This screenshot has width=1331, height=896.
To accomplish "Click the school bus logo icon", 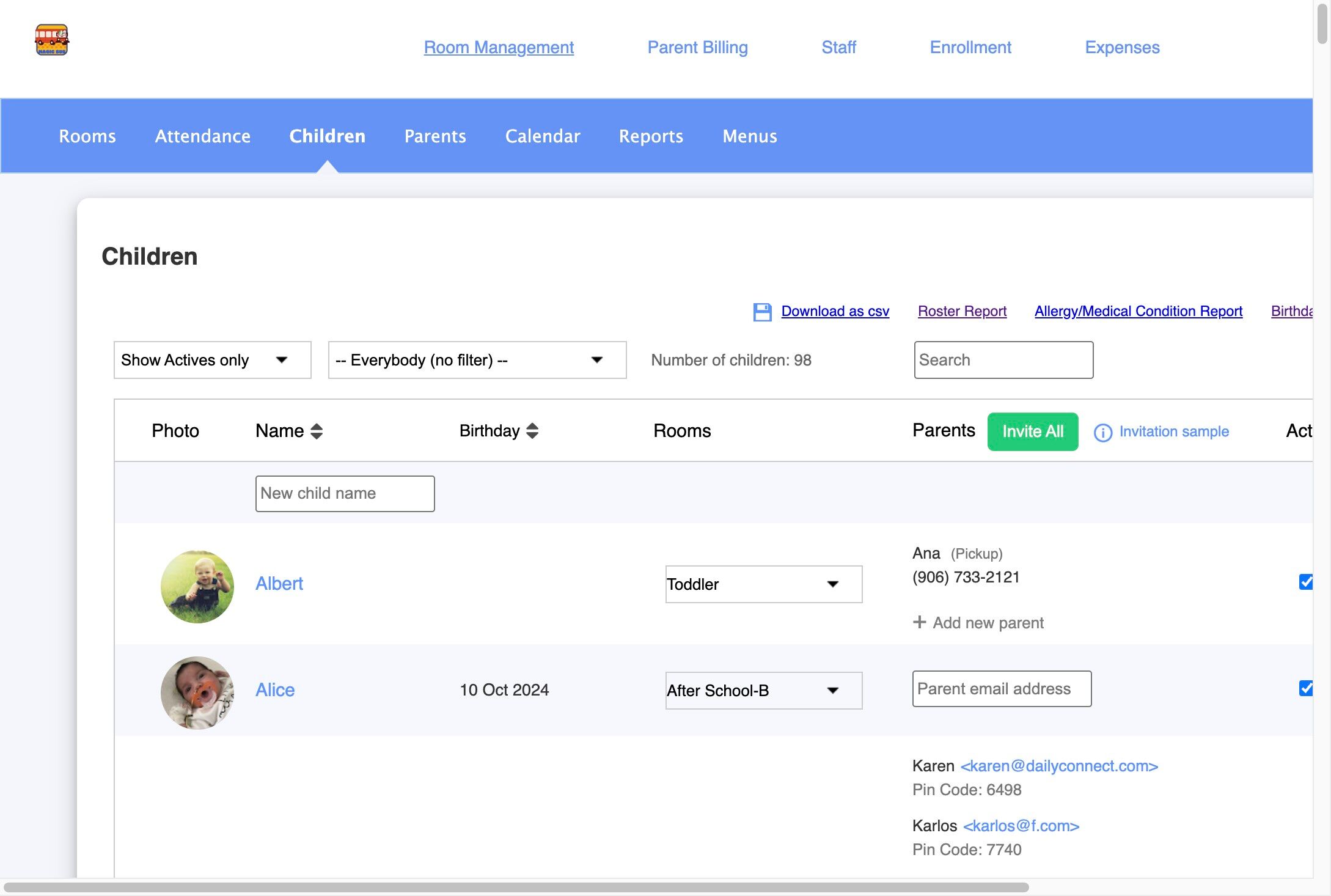I will pos(51,40).
